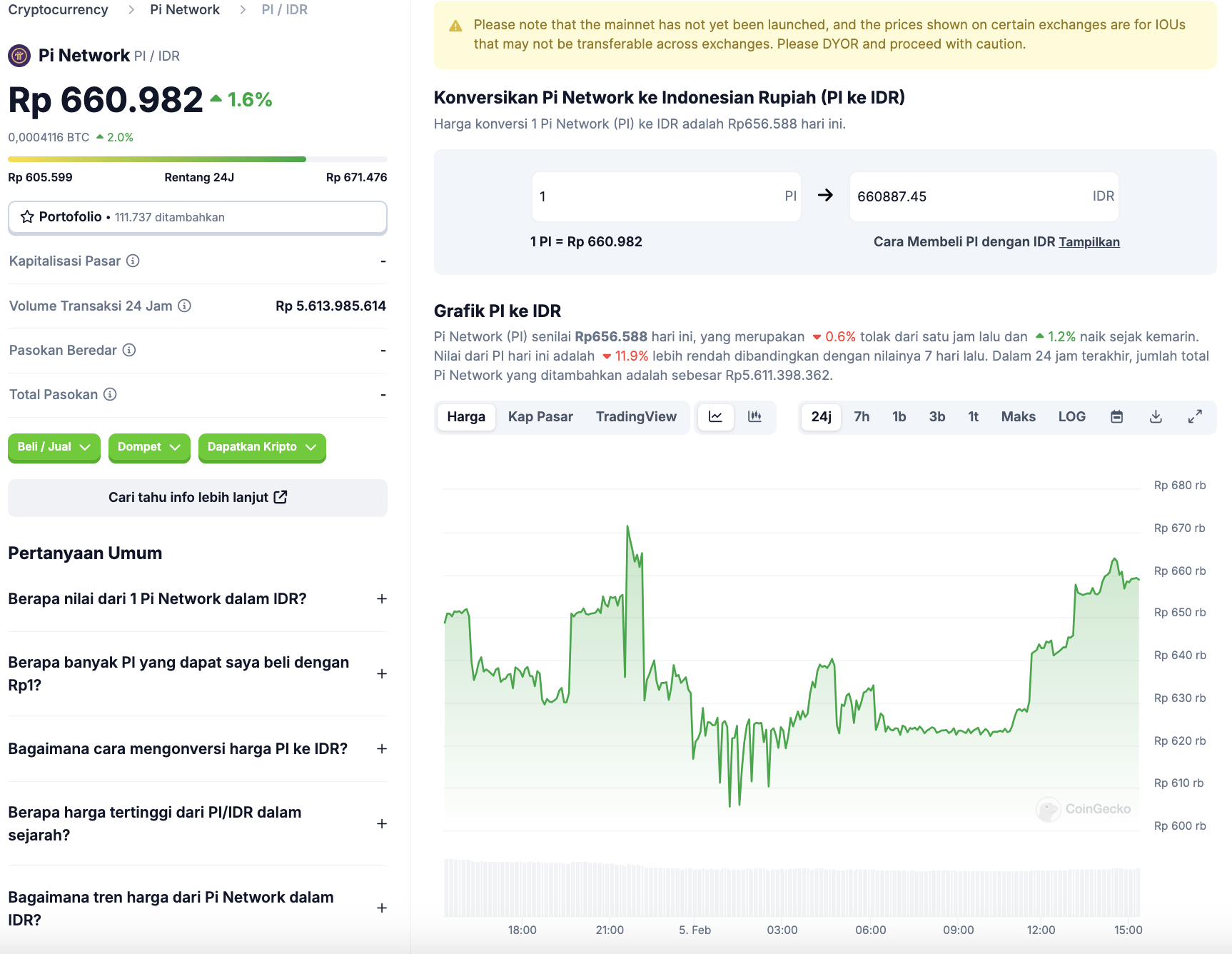Switch to candlestick chart icon
Image resolution: width=1232 pixels, height=954 pixels.
click(x=755, y=417)
